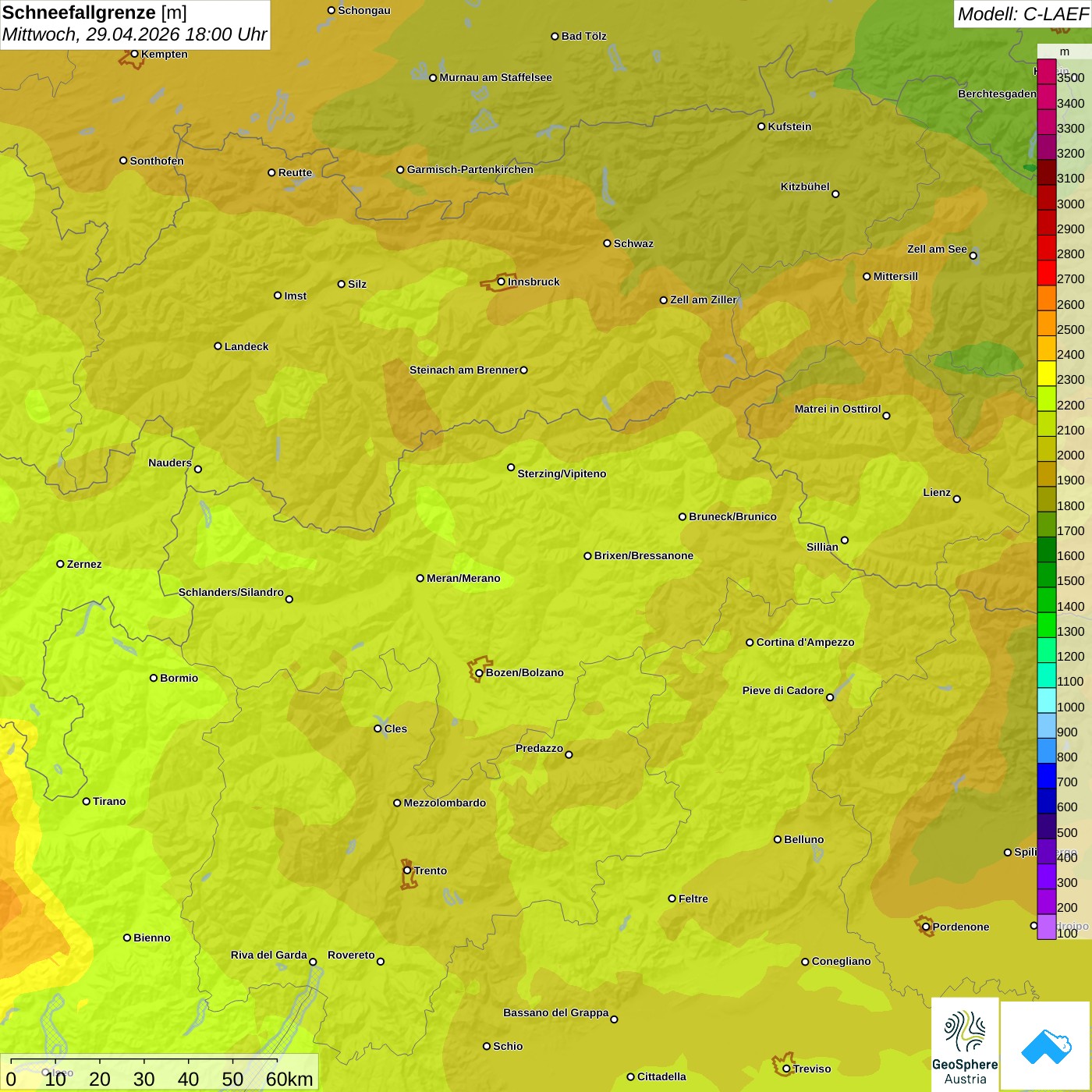Click the Bormio location dot
Viewport: 1092px width, 1092px height.
(154, 678)
